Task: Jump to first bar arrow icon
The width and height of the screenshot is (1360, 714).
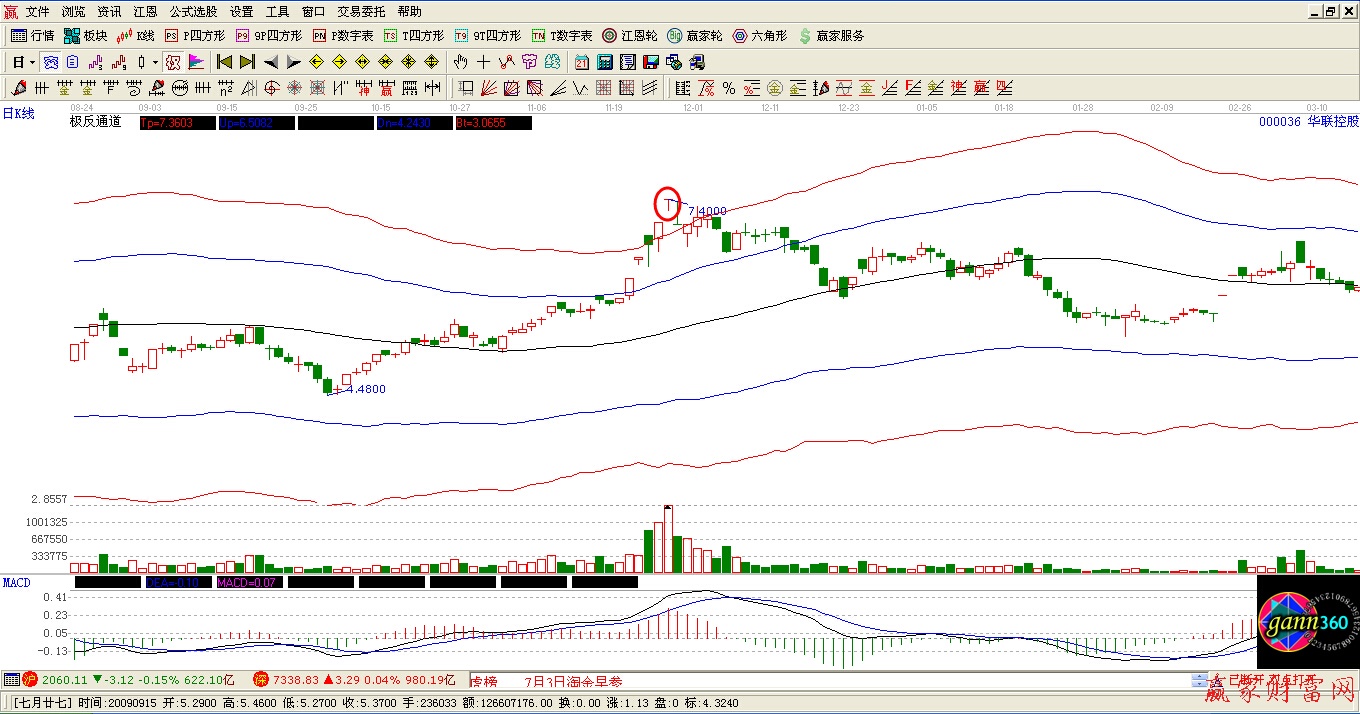Action: pos(224,62)
